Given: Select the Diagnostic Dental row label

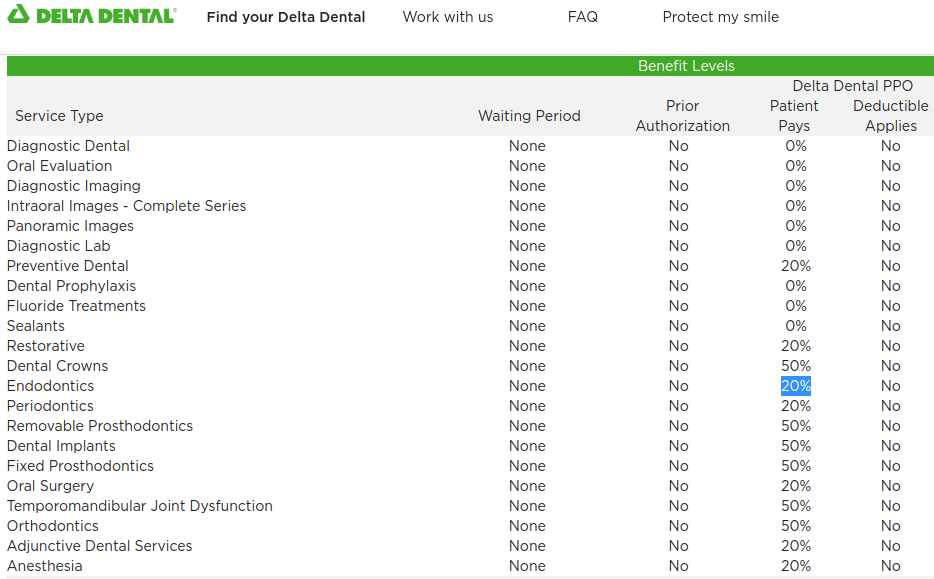Looking at the screenshot, I should 68,146.
